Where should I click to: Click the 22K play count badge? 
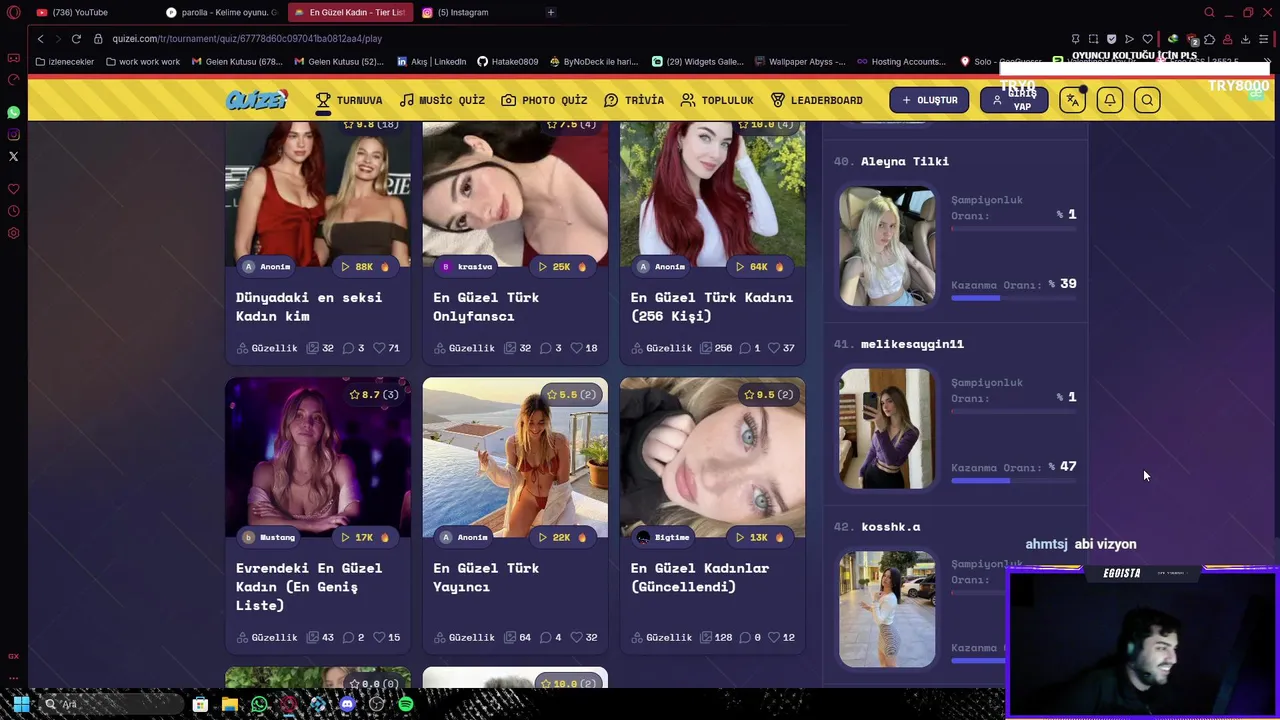coord(562,537)
